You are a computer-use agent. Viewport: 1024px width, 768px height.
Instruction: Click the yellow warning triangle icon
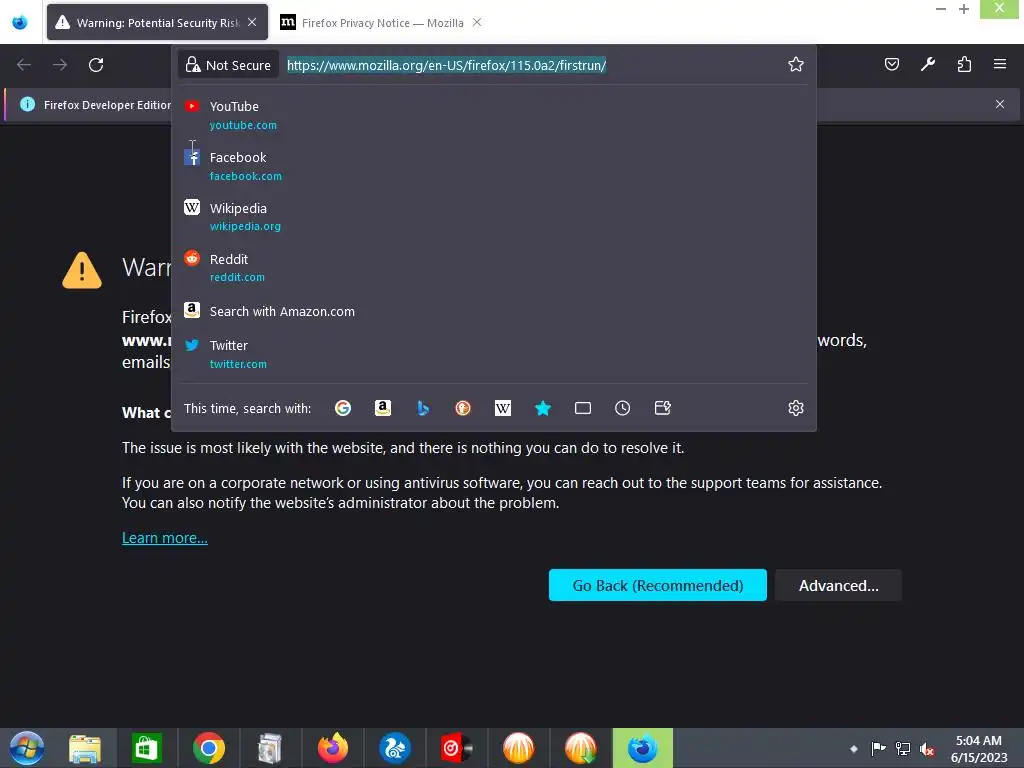[82, 270]
